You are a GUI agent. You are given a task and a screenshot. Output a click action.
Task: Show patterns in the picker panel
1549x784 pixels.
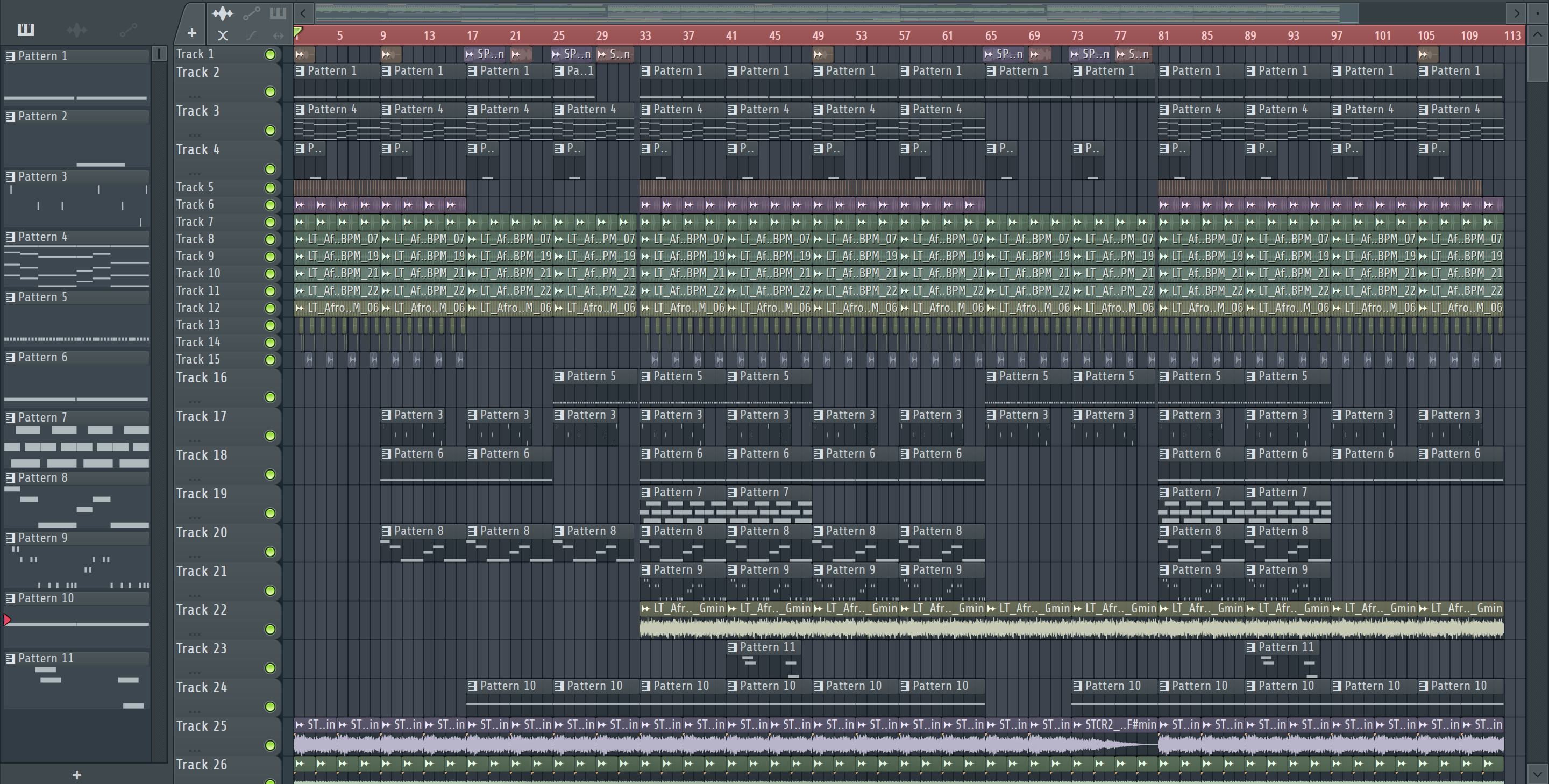[x=26, y=29]
